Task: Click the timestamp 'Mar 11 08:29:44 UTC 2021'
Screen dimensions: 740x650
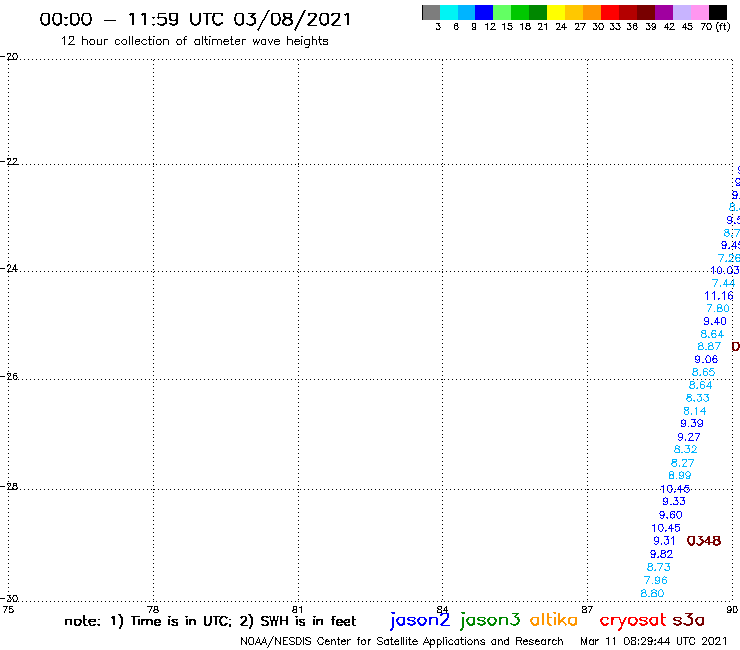Action: tap(654, 641)
